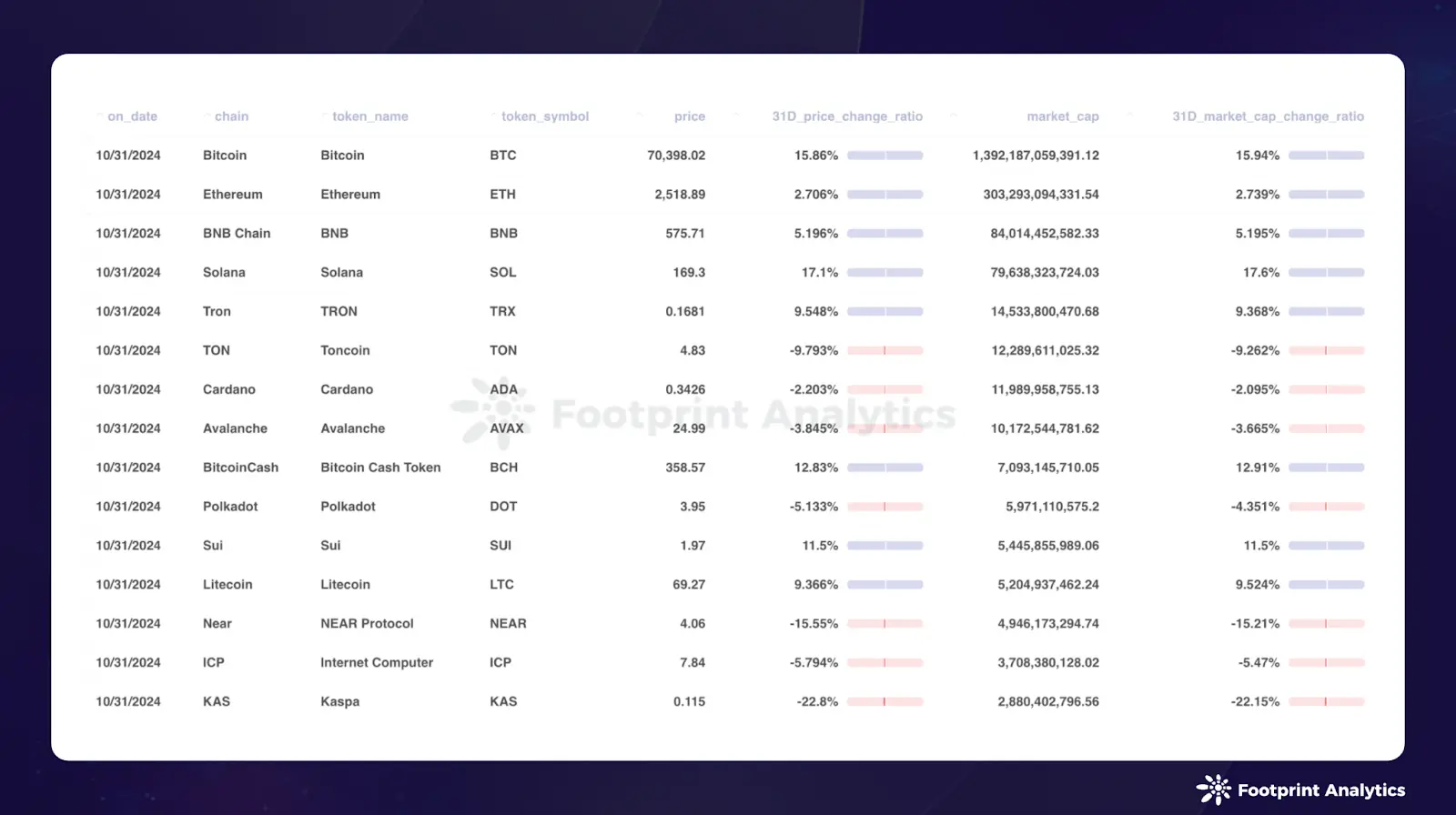Select the Internet Computer token name cell
This screenshot has width=1456, height=815.
pyautogui.click(x=377, y=663)
